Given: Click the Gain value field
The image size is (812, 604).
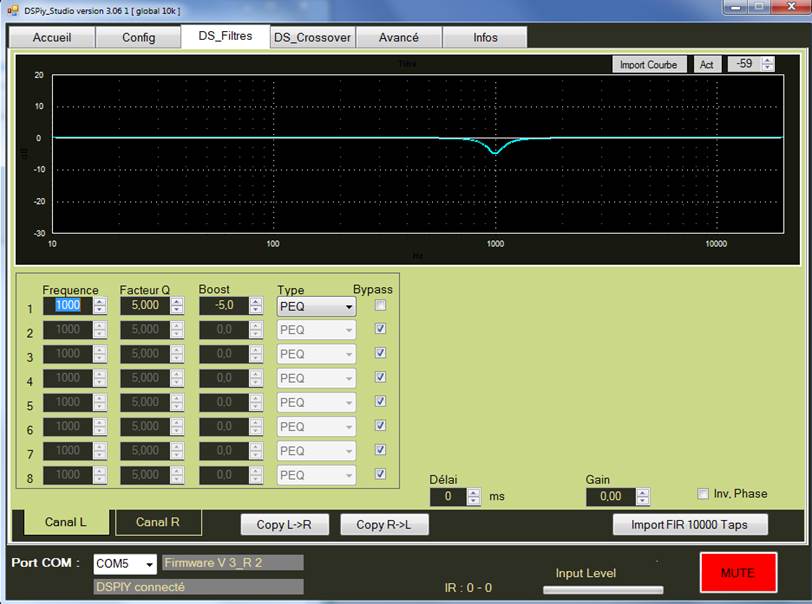Looking at the screenshot, I should (611, 497).
